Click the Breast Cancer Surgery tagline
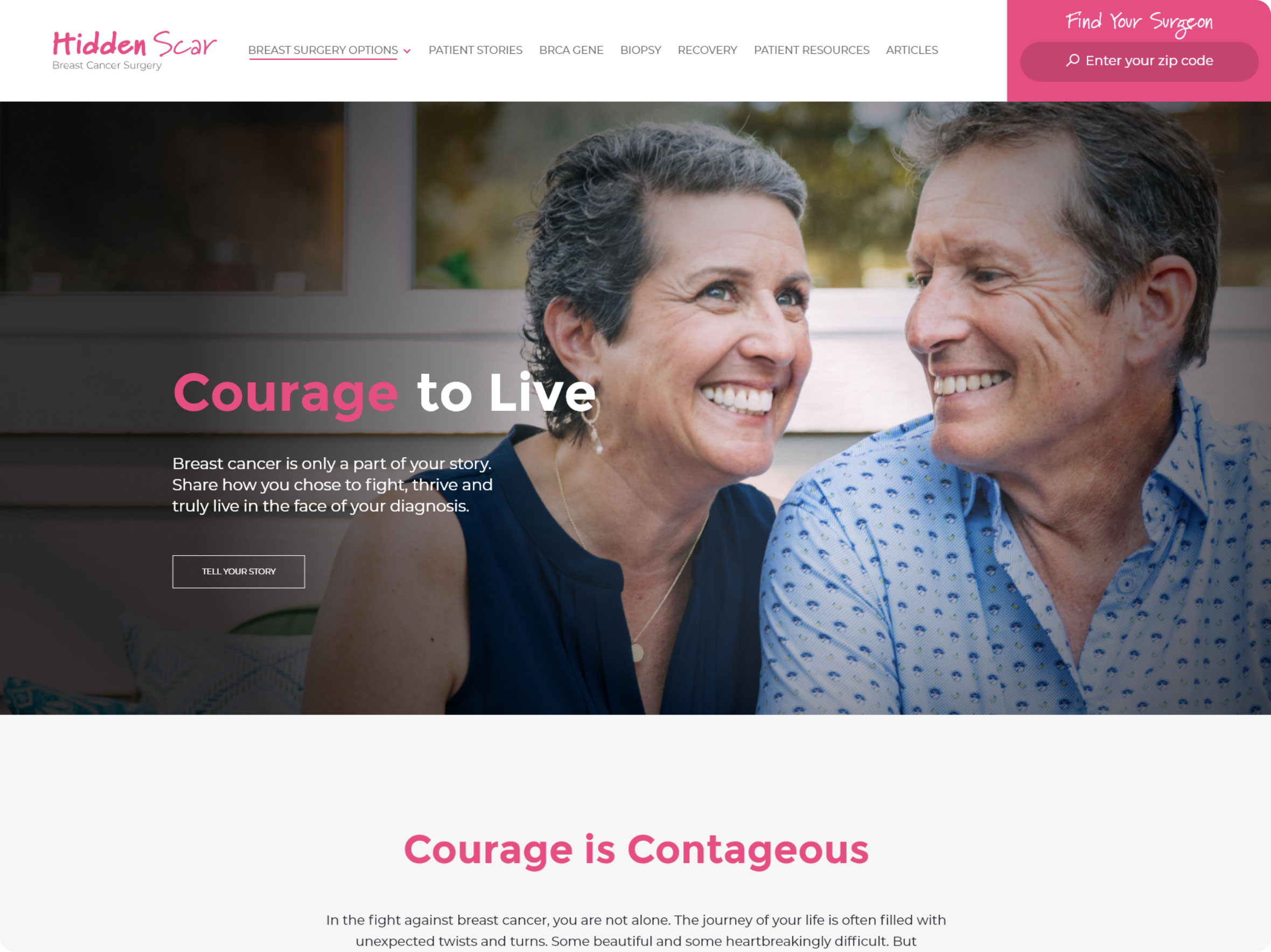Screen dimensions: 1271x952 click(107, 66)
